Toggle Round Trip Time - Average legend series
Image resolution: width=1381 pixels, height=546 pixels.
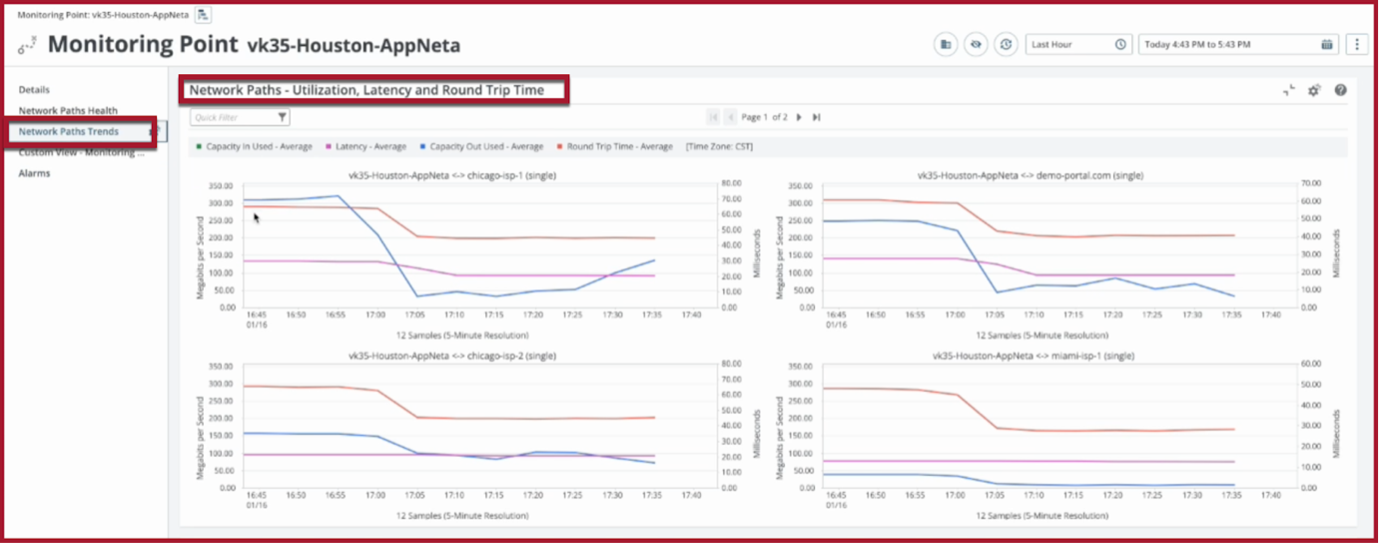click(614, 146)
